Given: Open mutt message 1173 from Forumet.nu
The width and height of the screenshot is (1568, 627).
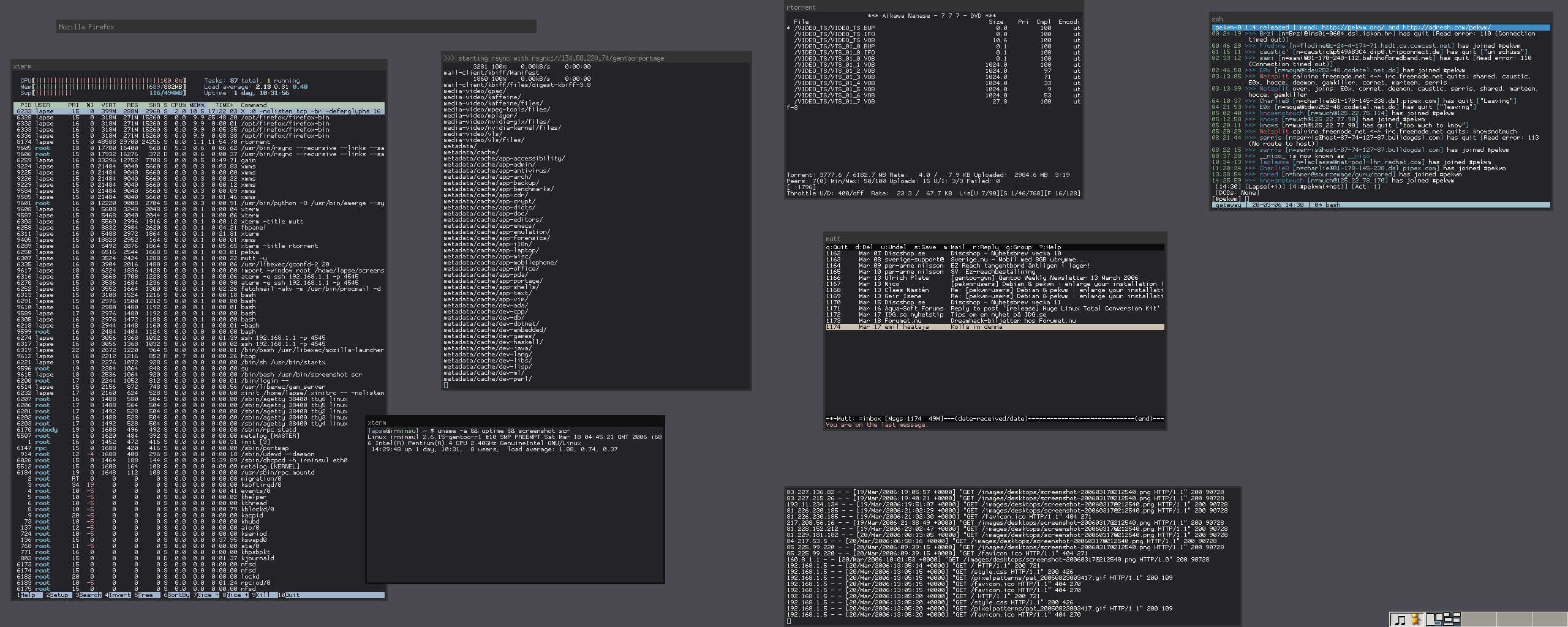Looking at the screenshot, I should (x=995, y=320).
